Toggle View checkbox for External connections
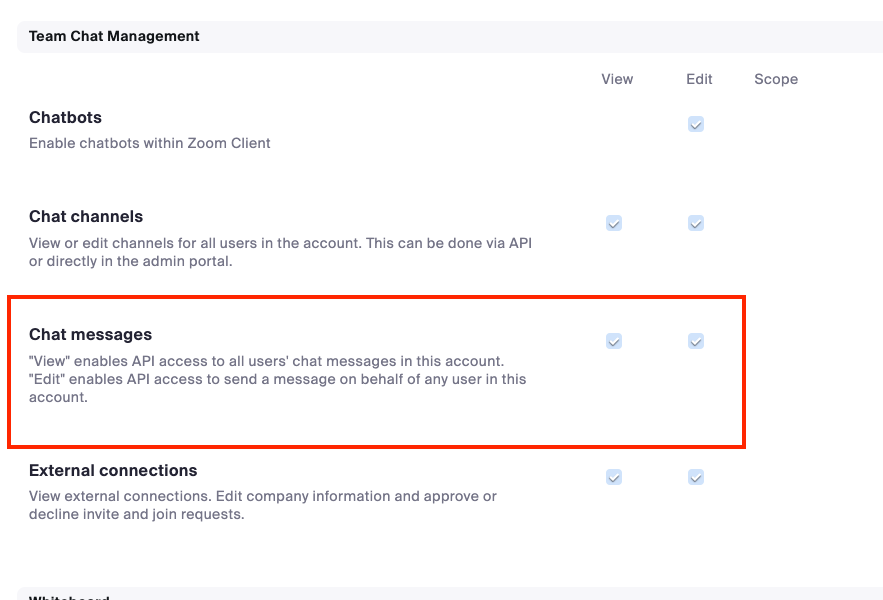 pos(614,477)
